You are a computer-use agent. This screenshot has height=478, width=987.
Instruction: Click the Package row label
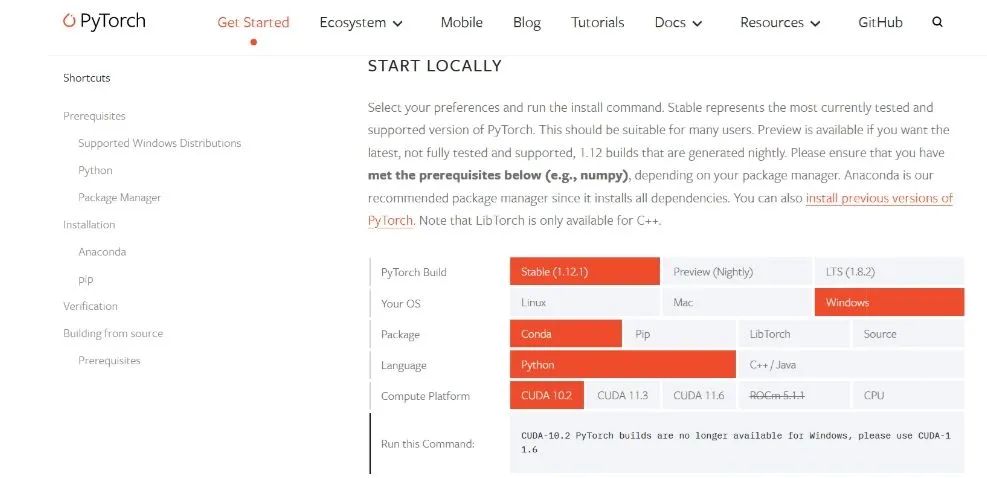tap(400, 334)
